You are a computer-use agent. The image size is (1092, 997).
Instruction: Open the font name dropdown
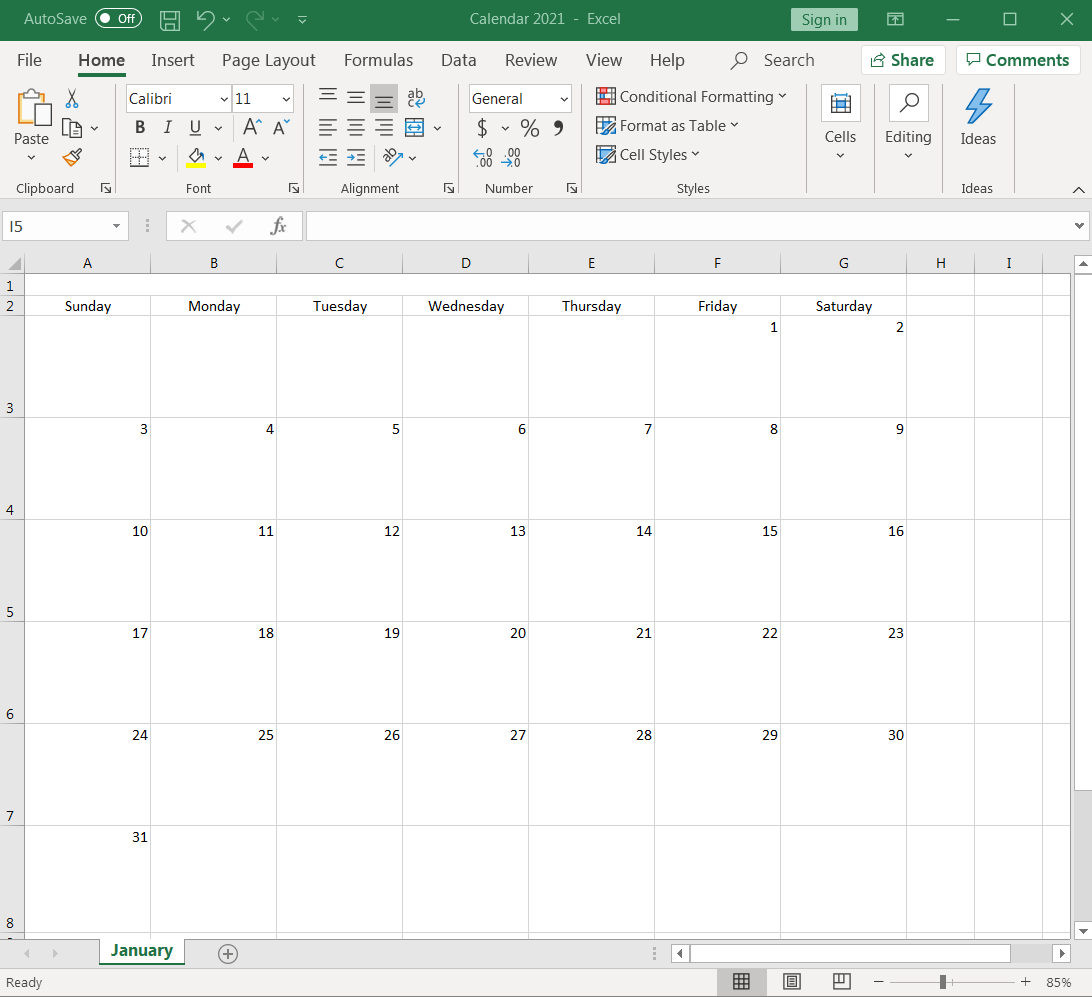[x=222, y=98]
